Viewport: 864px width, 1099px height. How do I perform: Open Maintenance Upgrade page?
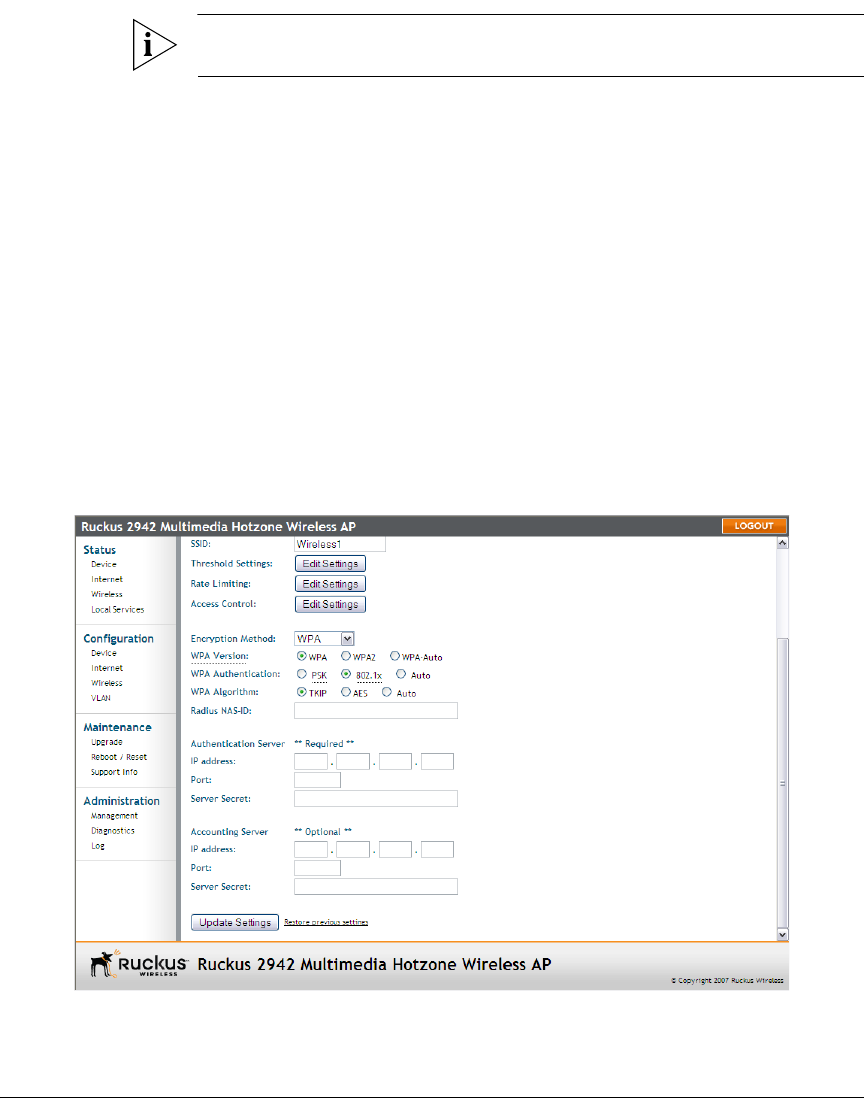pyautogui.click(x=107, y=742)
